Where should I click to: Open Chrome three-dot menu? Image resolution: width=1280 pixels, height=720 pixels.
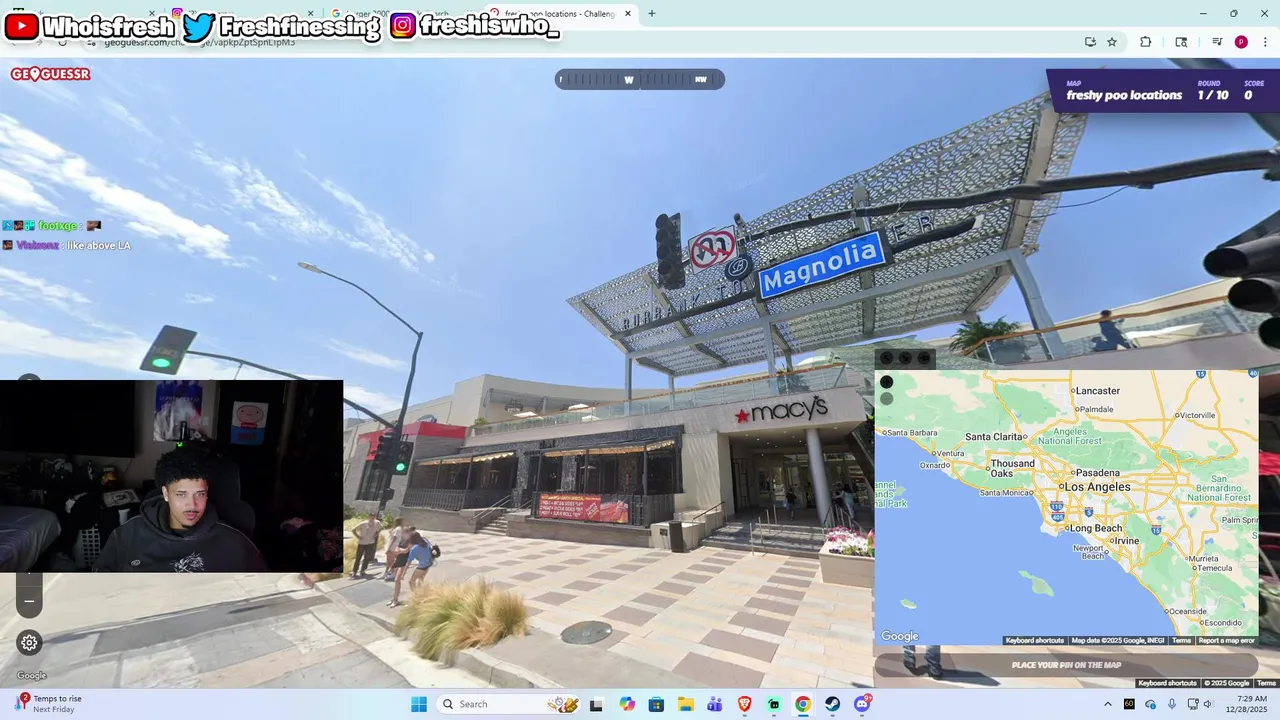1266,42
